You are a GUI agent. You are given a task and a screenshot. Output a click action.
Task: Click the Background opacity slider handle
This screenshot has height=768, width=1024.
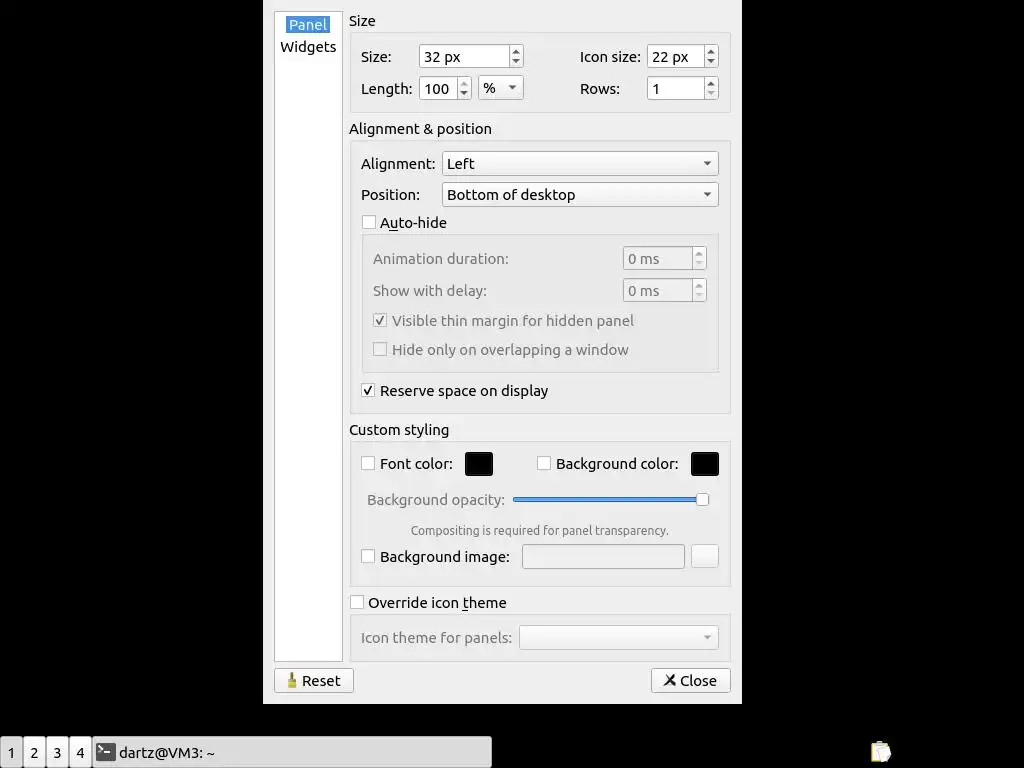click(x=702, y=500)
